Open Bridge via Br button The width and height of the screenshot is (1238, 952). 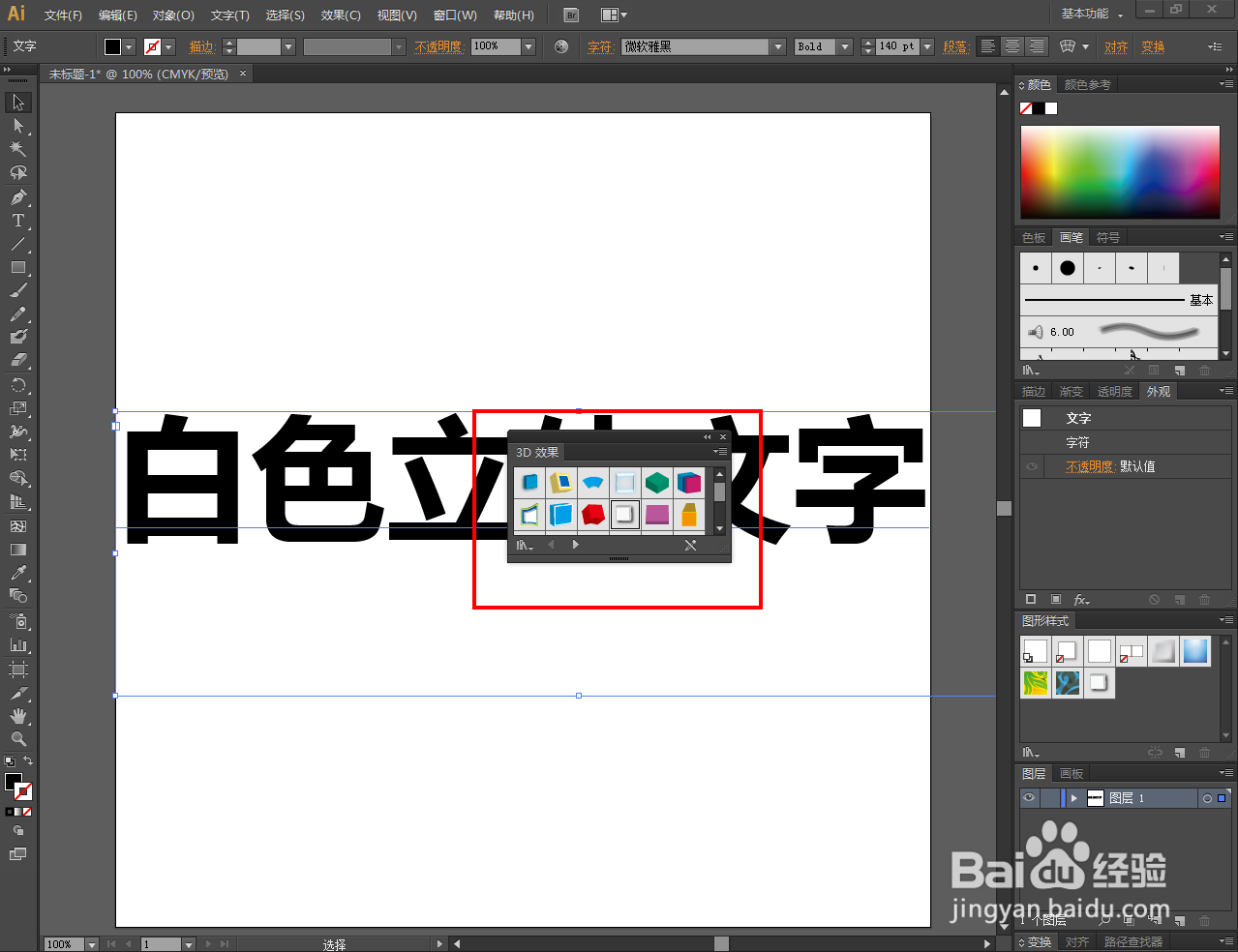(x=571, y=15)
